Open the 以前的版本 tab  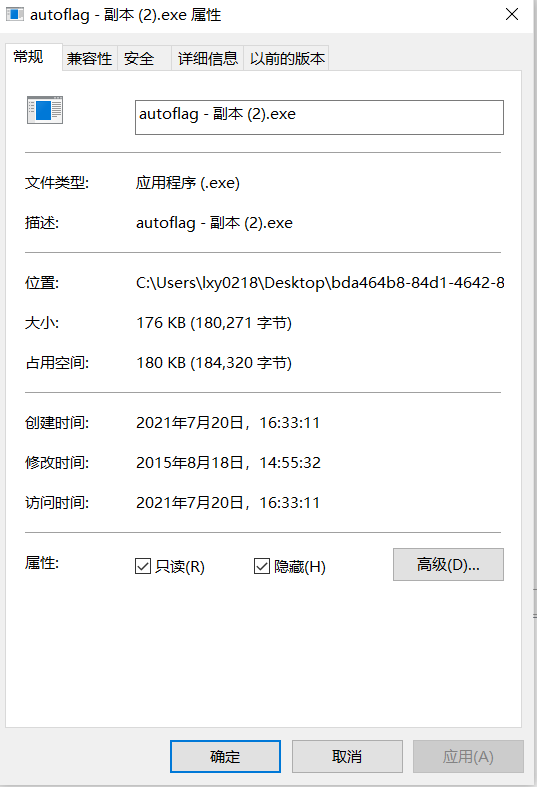point(287,59)
